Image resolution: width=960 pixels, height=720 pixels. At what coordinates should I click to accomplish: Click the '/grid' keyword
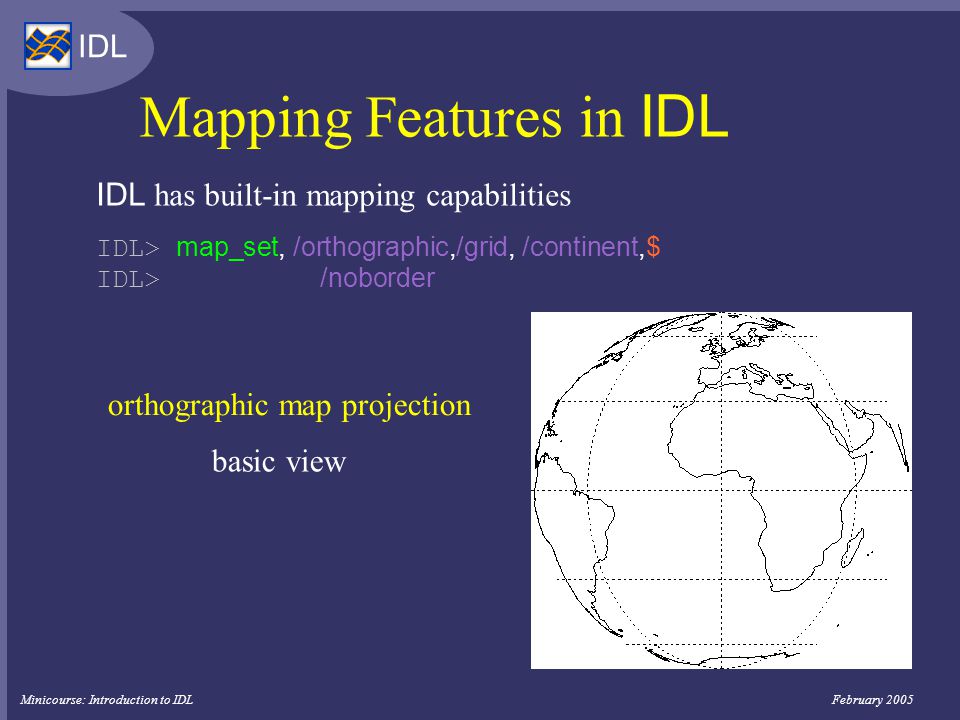(x=482, y=247)
